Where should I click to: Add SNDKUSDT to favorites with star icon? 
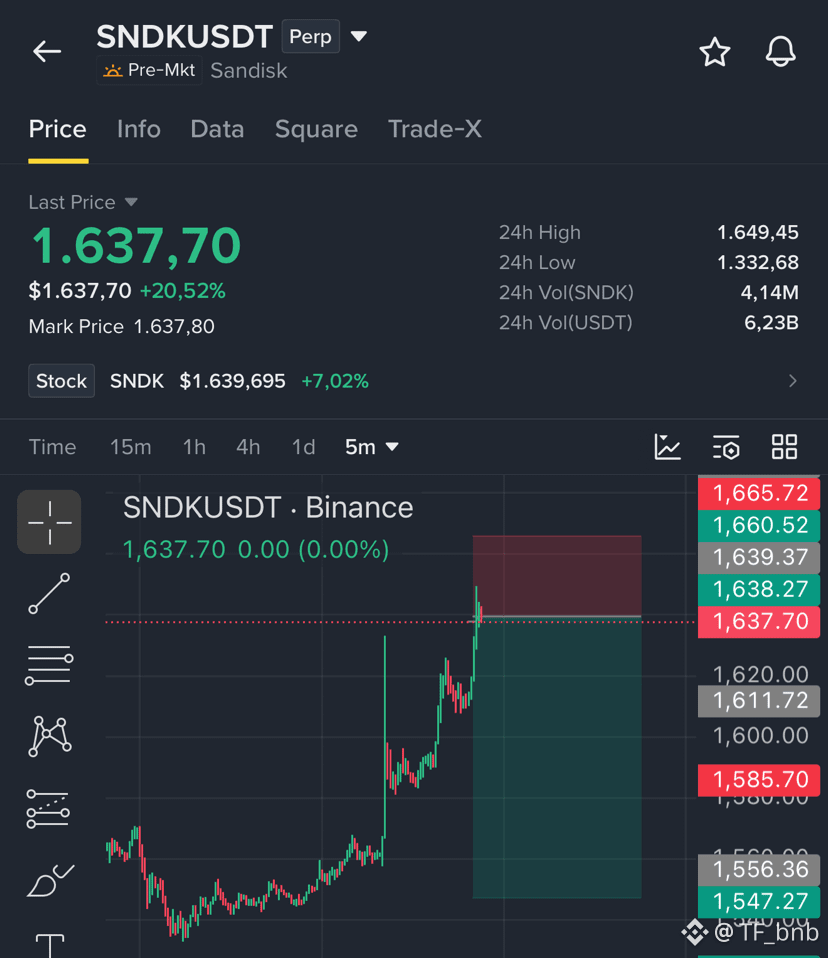click(714, 51)
